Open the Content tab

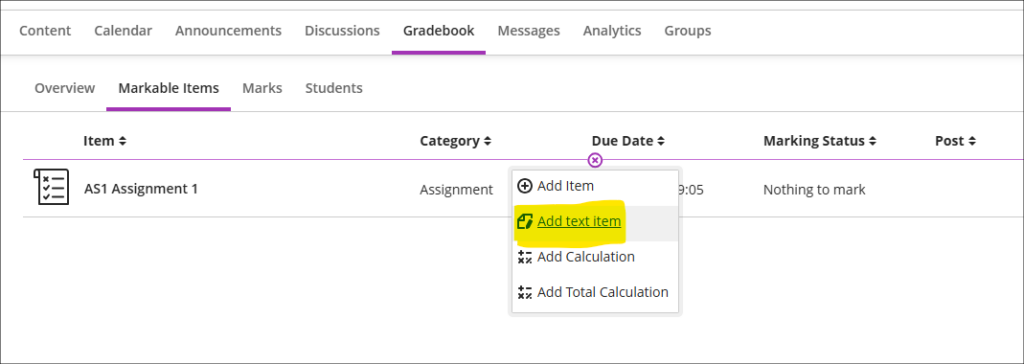(x=45, y=31)
